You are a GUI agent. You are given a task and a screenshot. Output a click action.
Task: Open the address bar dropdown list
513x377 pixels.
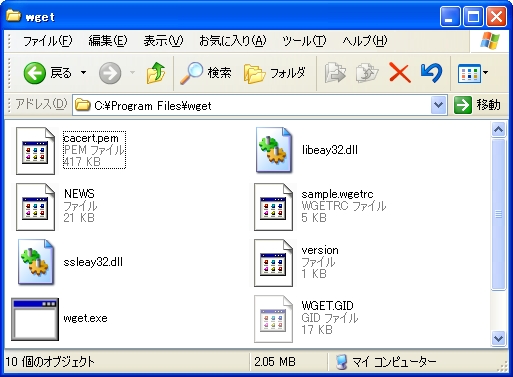[438, 105]
